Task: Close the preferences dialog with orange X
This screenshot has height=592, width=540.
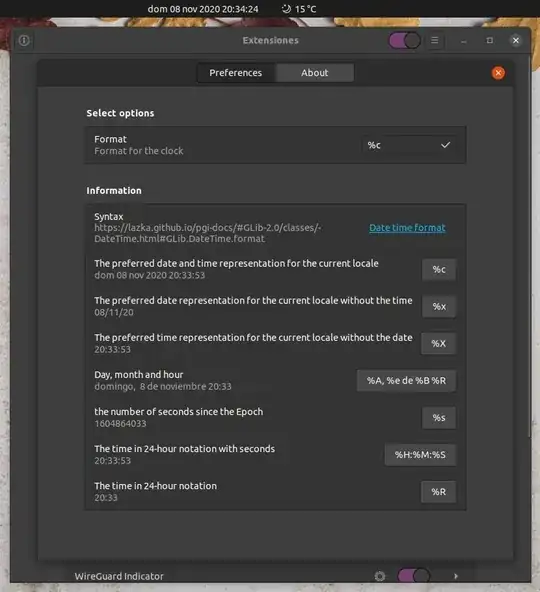Action: point(498,73)
